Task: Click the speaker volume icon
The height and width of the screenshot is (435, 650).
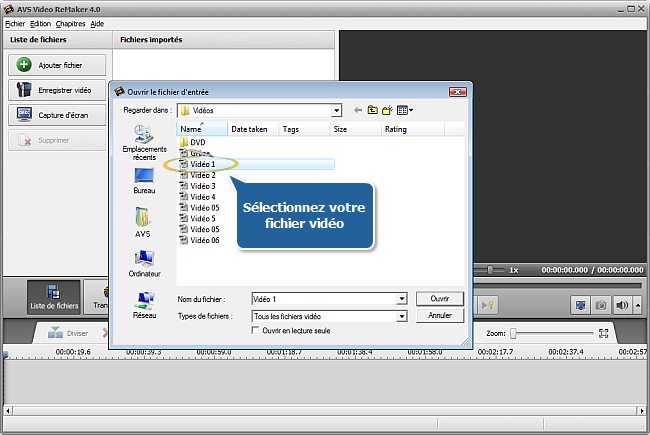Action: 622,304
